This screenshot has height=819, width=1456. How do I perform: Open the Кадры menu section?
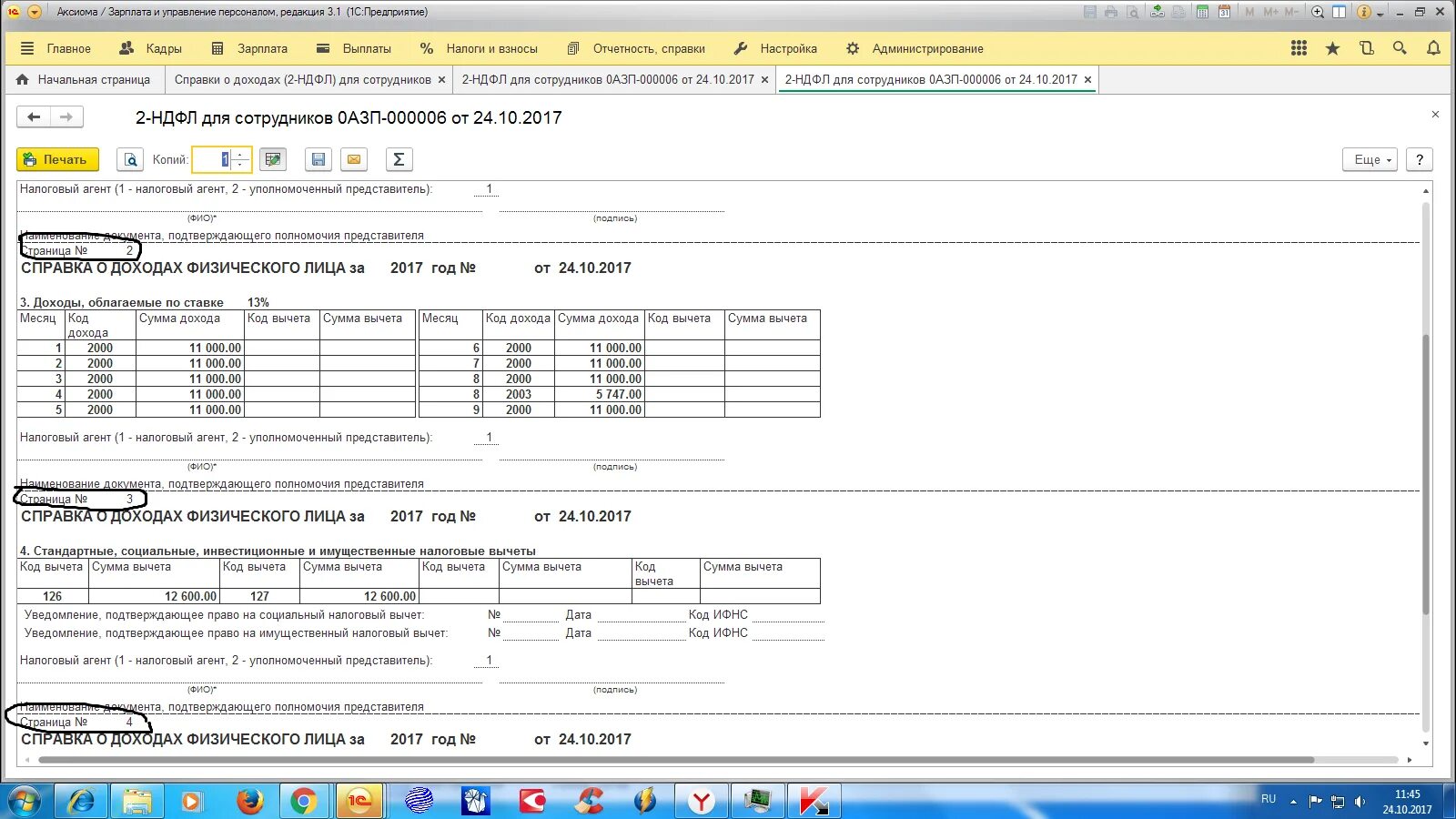tap(151, 48)
